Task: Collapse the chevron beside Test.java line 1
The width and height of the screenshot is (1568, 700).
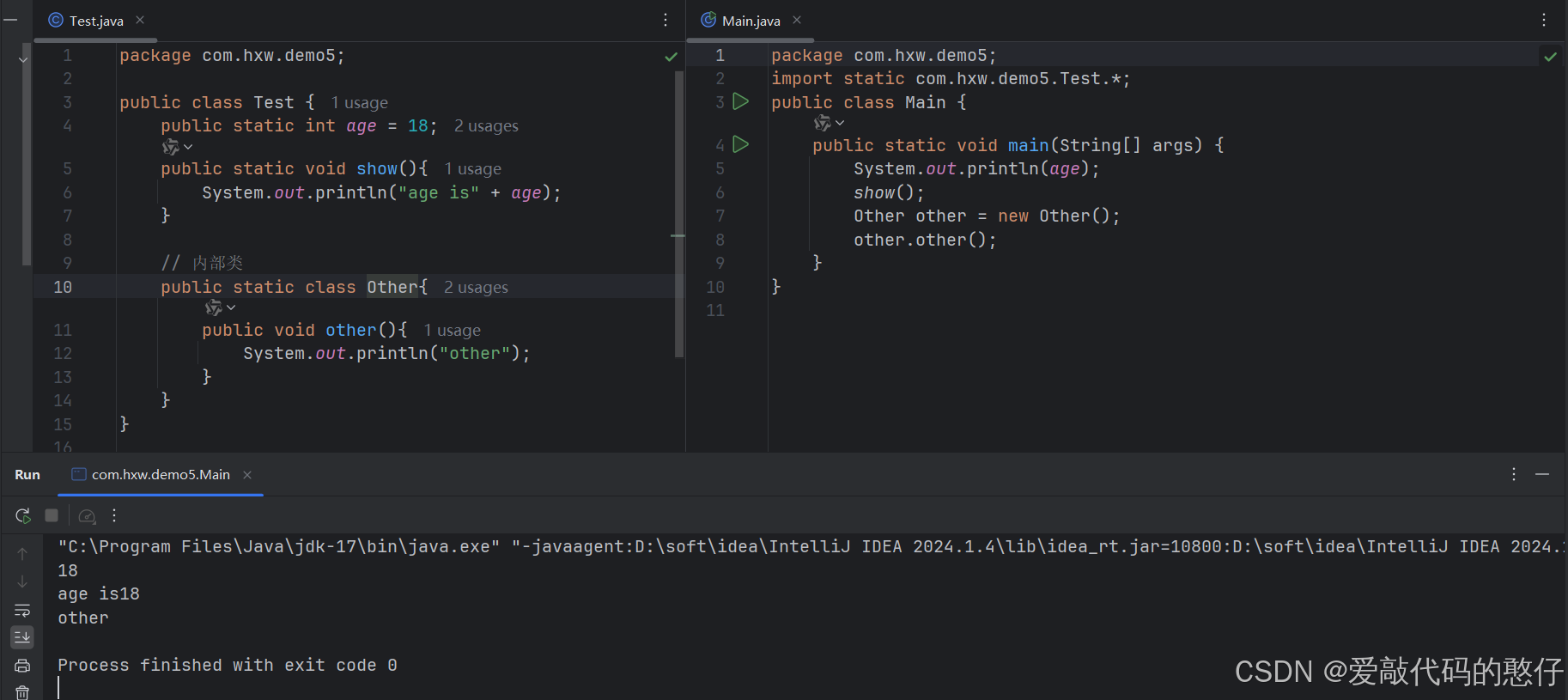Action: [23, 59]
